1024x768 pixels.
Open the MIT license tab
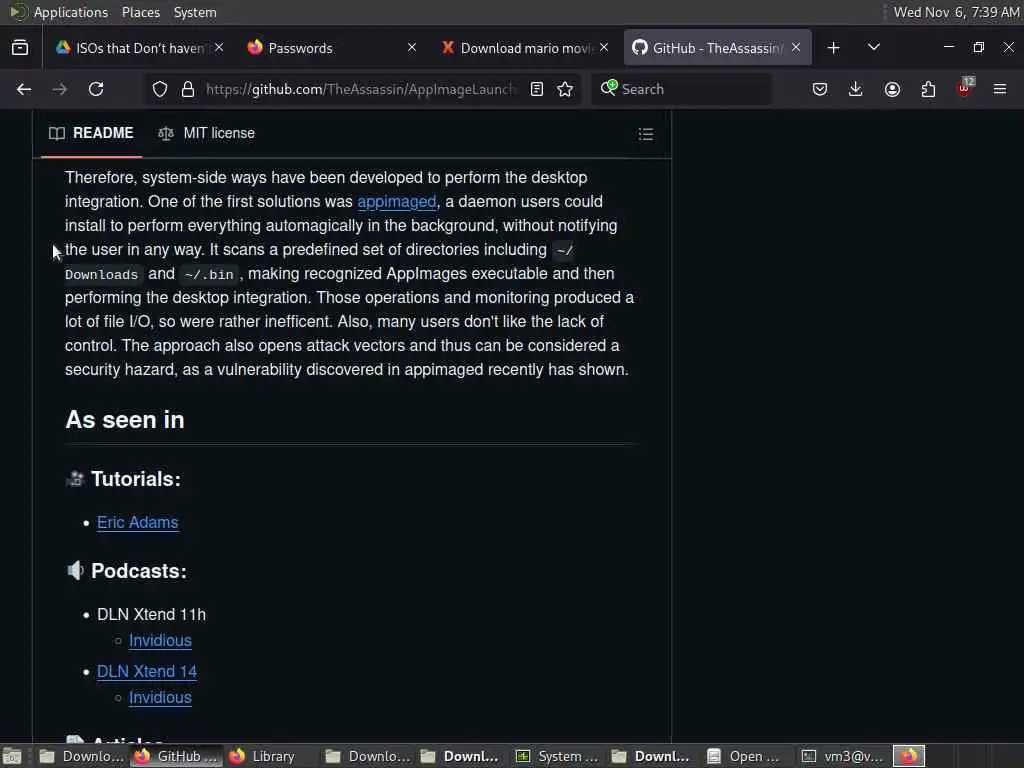(206, 133)
